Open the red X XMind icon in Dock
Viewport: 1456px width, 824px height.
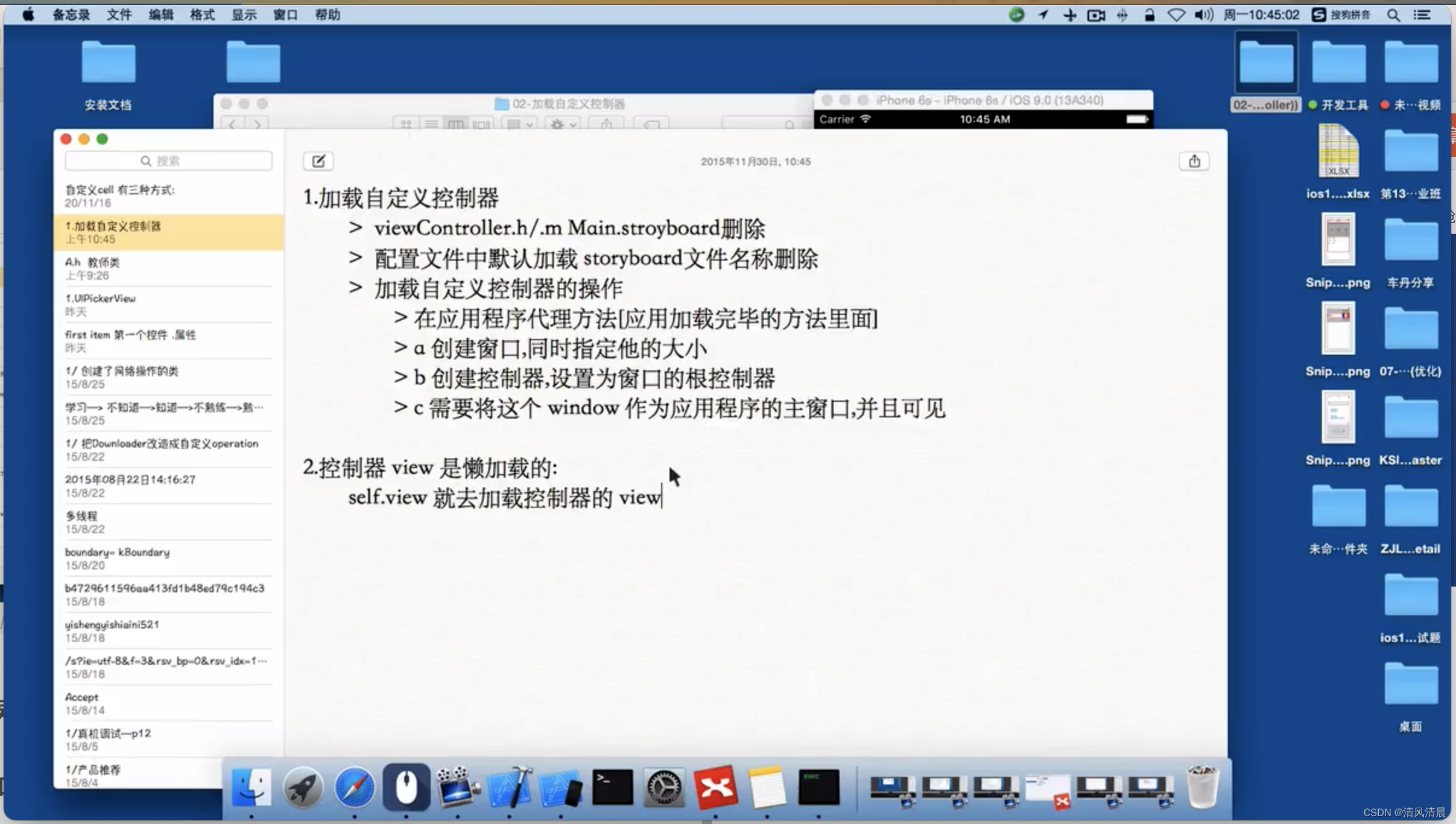click(716, 787)
